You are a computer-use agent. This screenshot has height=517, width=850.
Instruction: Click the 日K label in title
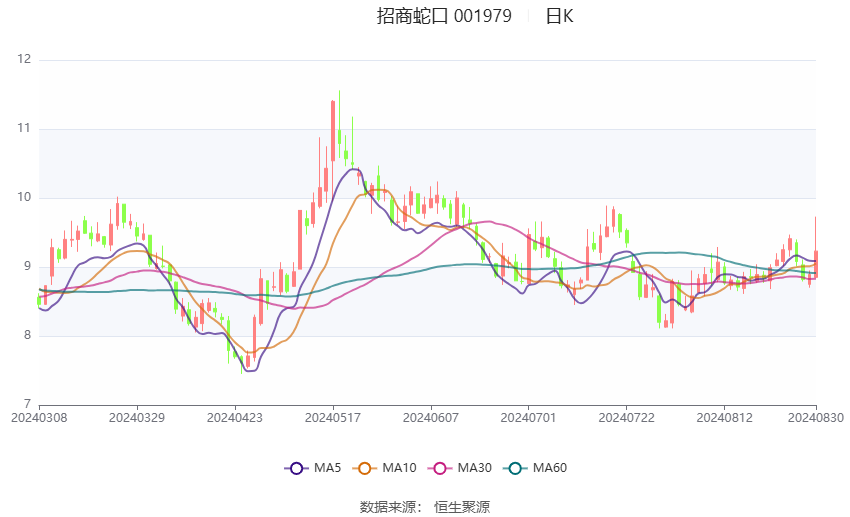[559, 16]
